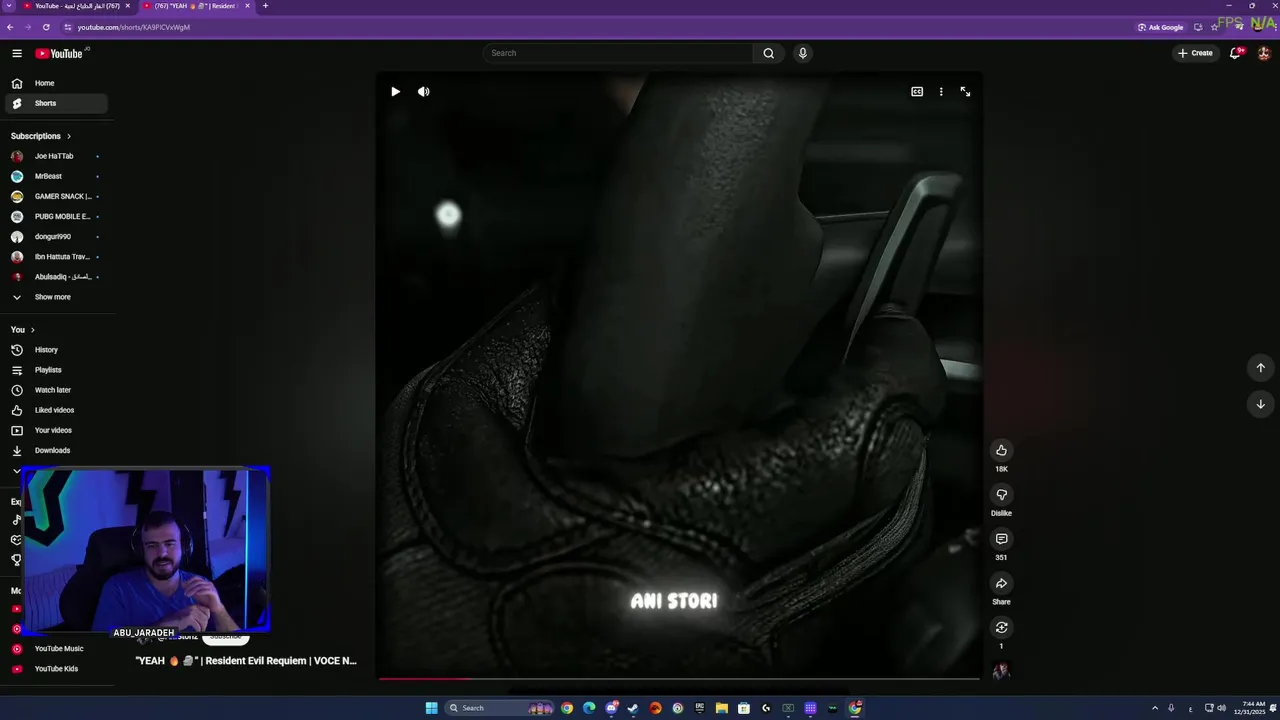Open Your videos
Viewport: 1280px width, 720px height.
(x=56, y=430)
